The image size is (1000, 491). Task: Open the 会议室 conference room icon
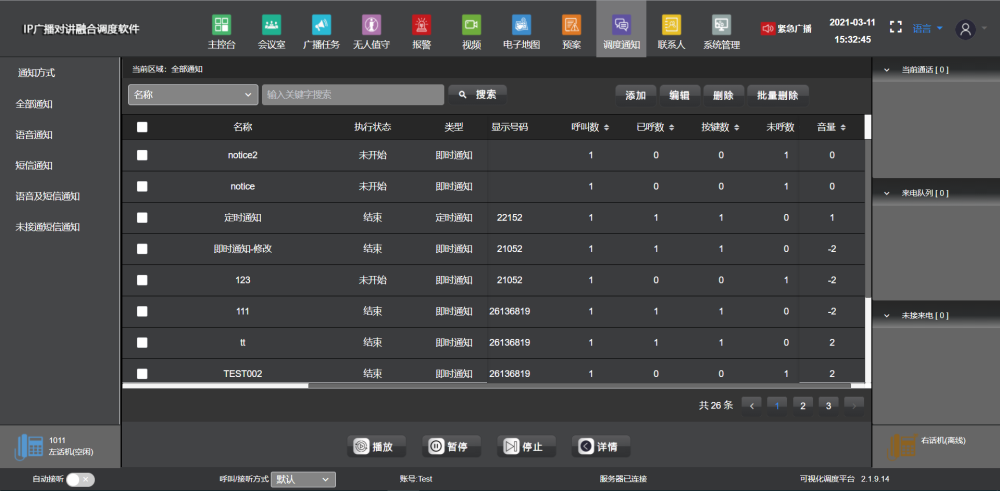pyautogui.click(x=272, y=25)
